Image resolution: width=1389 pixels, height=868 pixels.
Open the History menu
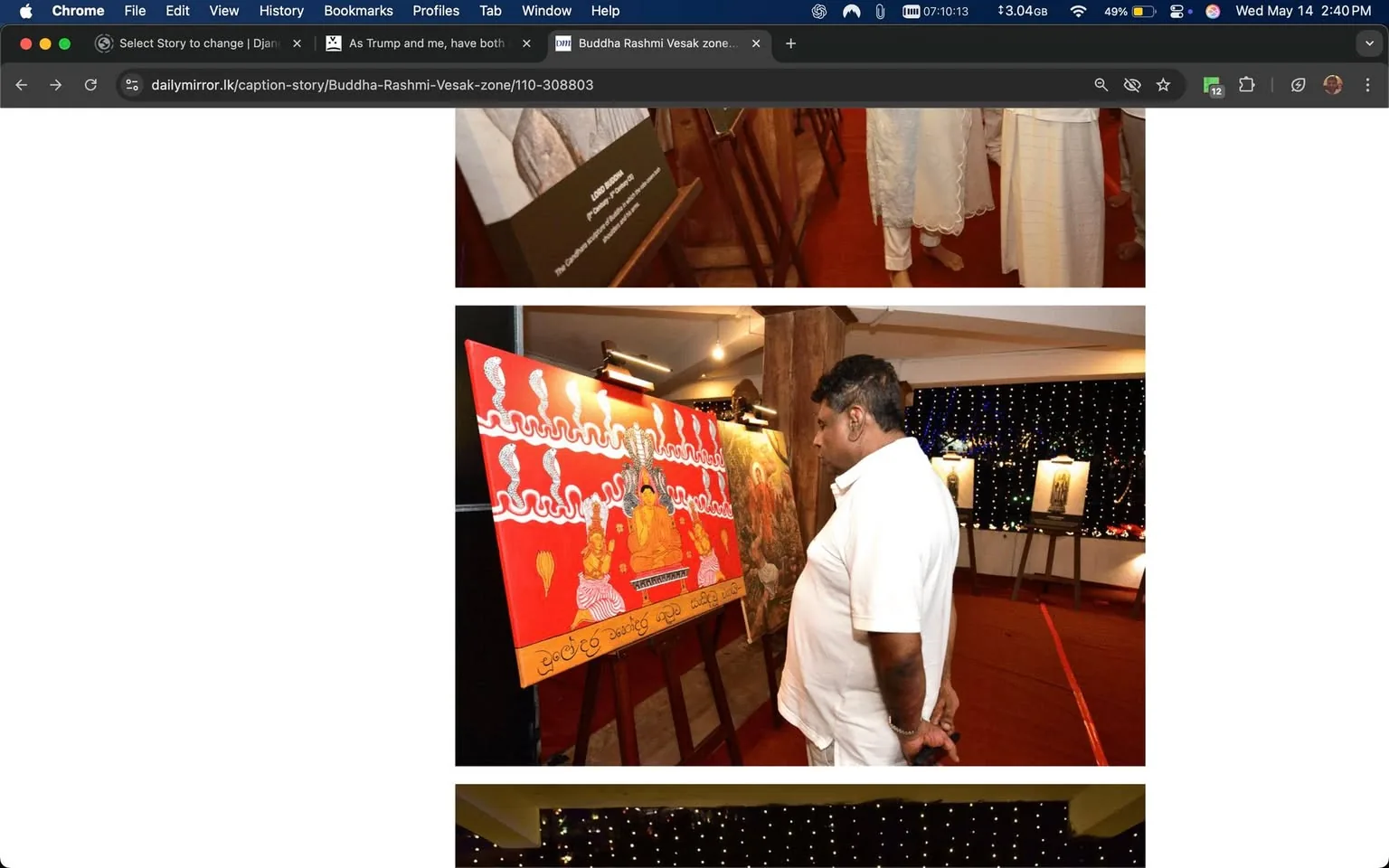(x=280, y=11)
